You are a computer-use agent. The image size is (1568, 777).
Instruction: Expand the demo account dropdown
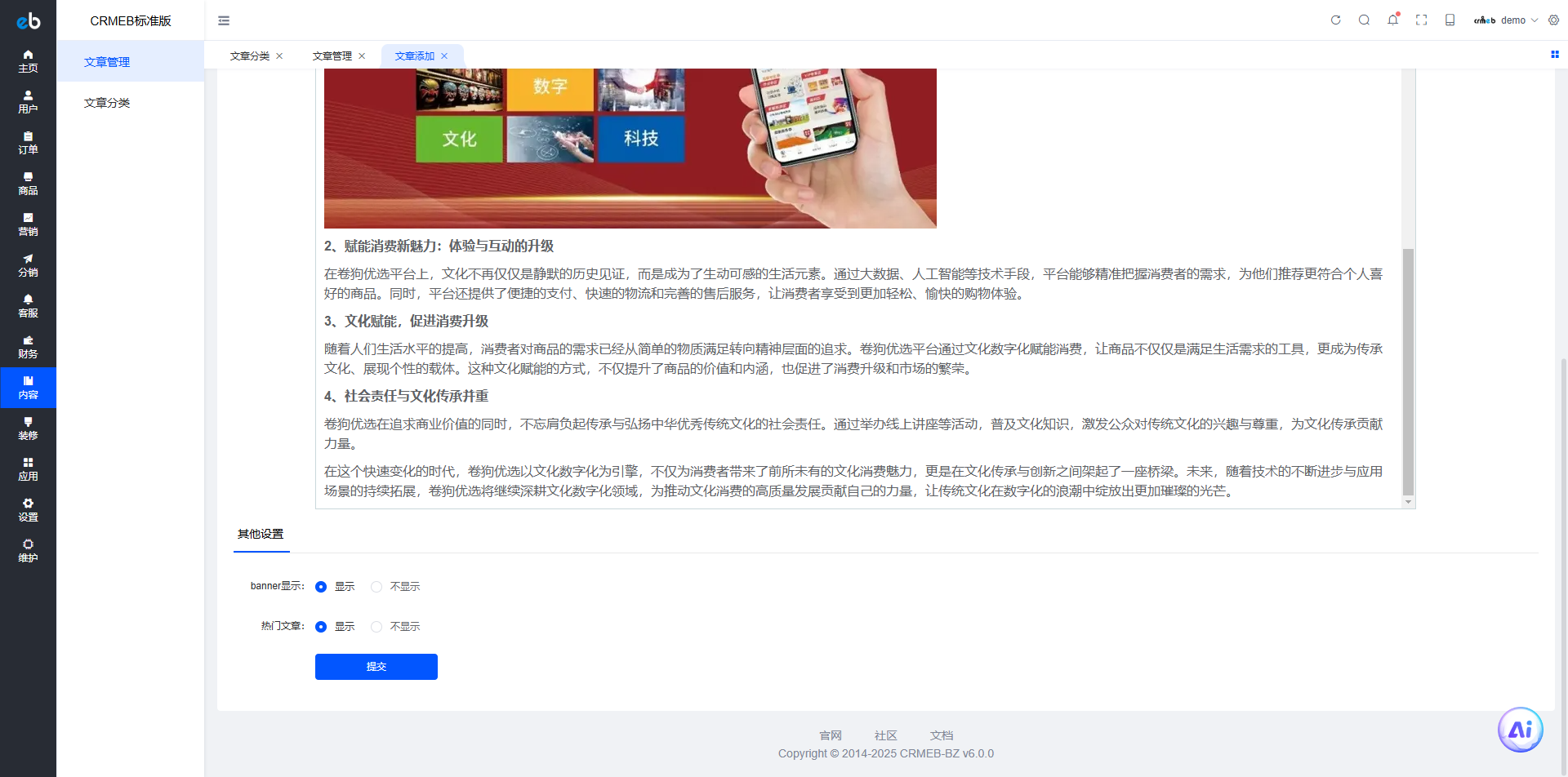[1506, 20]
